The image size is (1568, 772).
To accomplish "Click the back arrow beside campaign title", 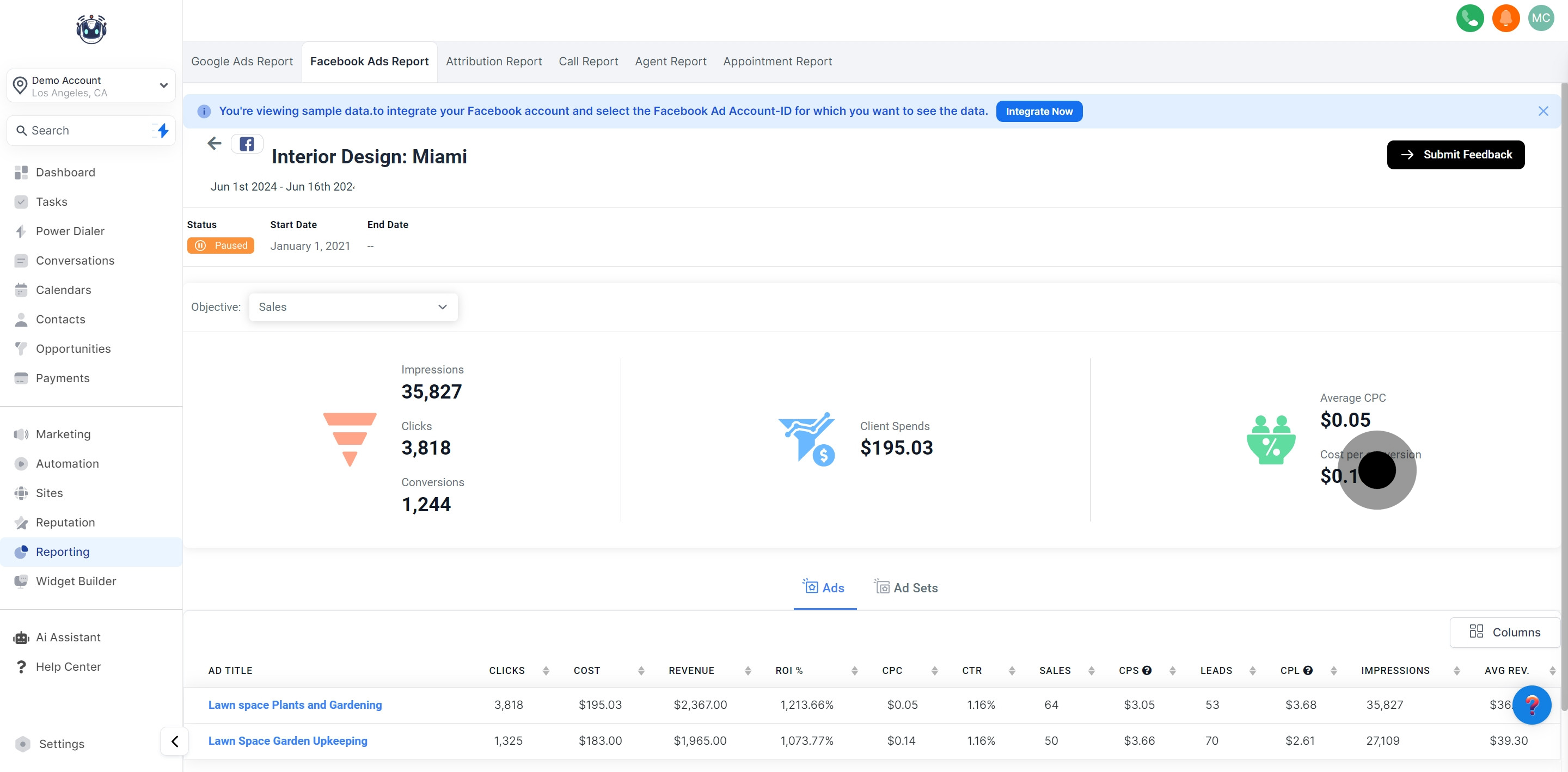I will (215, 144).
